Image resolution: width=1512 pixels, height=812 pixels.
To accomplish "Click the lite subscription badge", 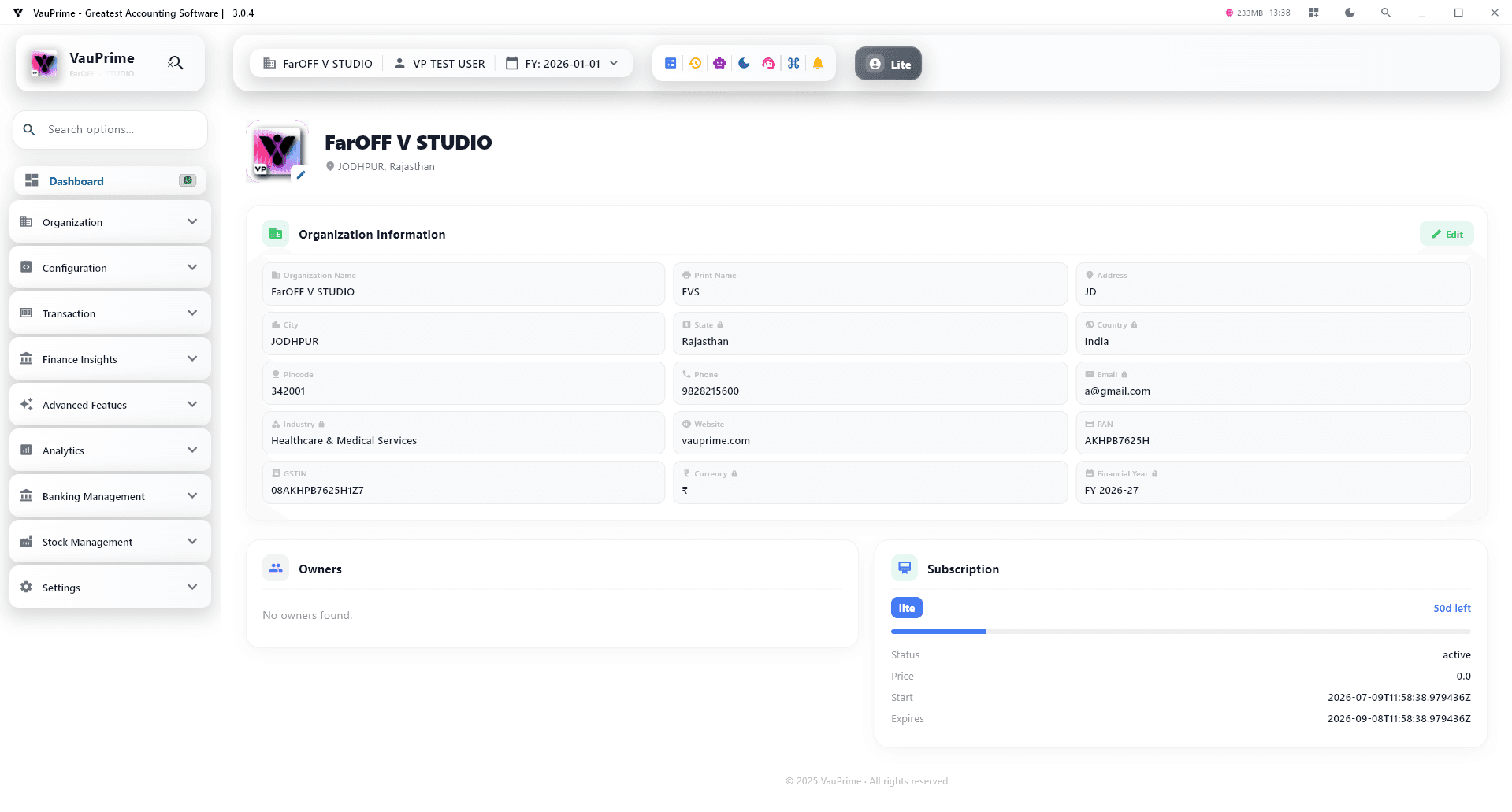I will point(907,608).
